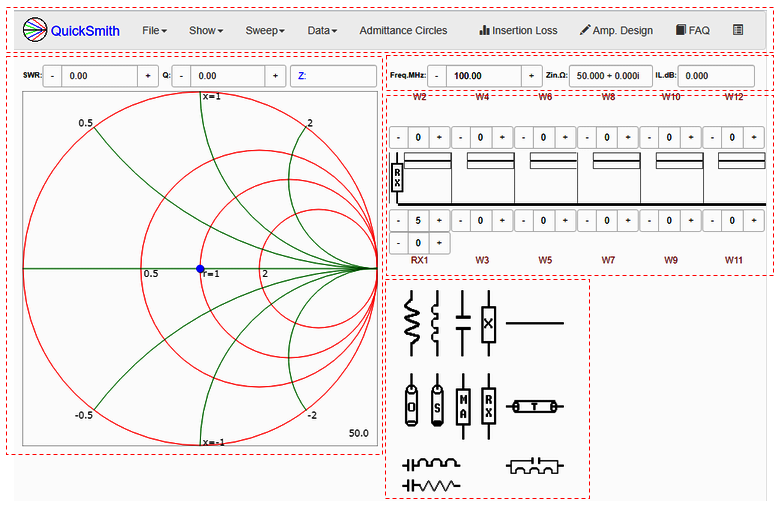Viewport: 779px width, 508px height.
Task: Increase the W11 value
Action: point(754,220)
